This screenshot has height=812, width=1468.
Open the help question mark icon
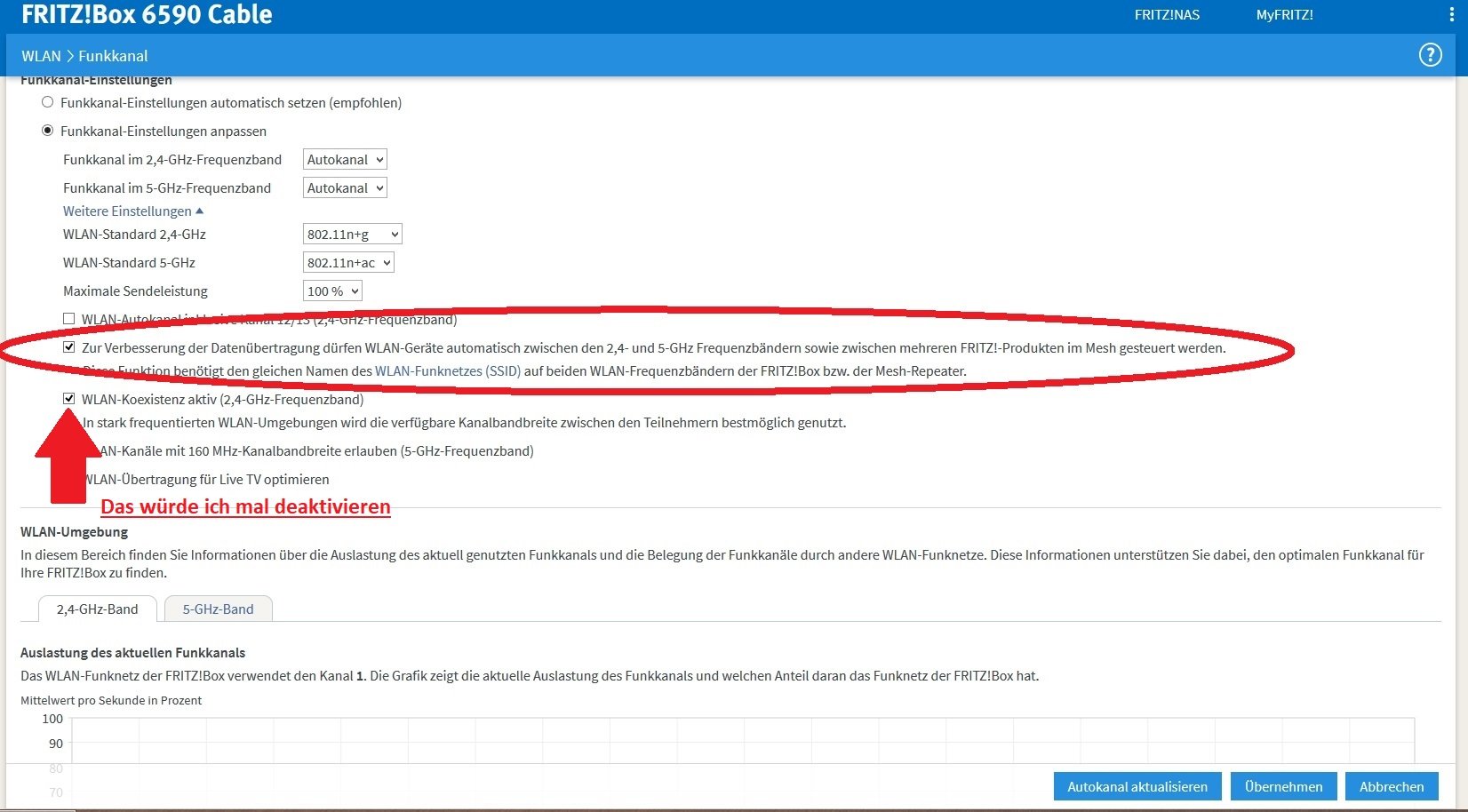(x=1430, y=55)
